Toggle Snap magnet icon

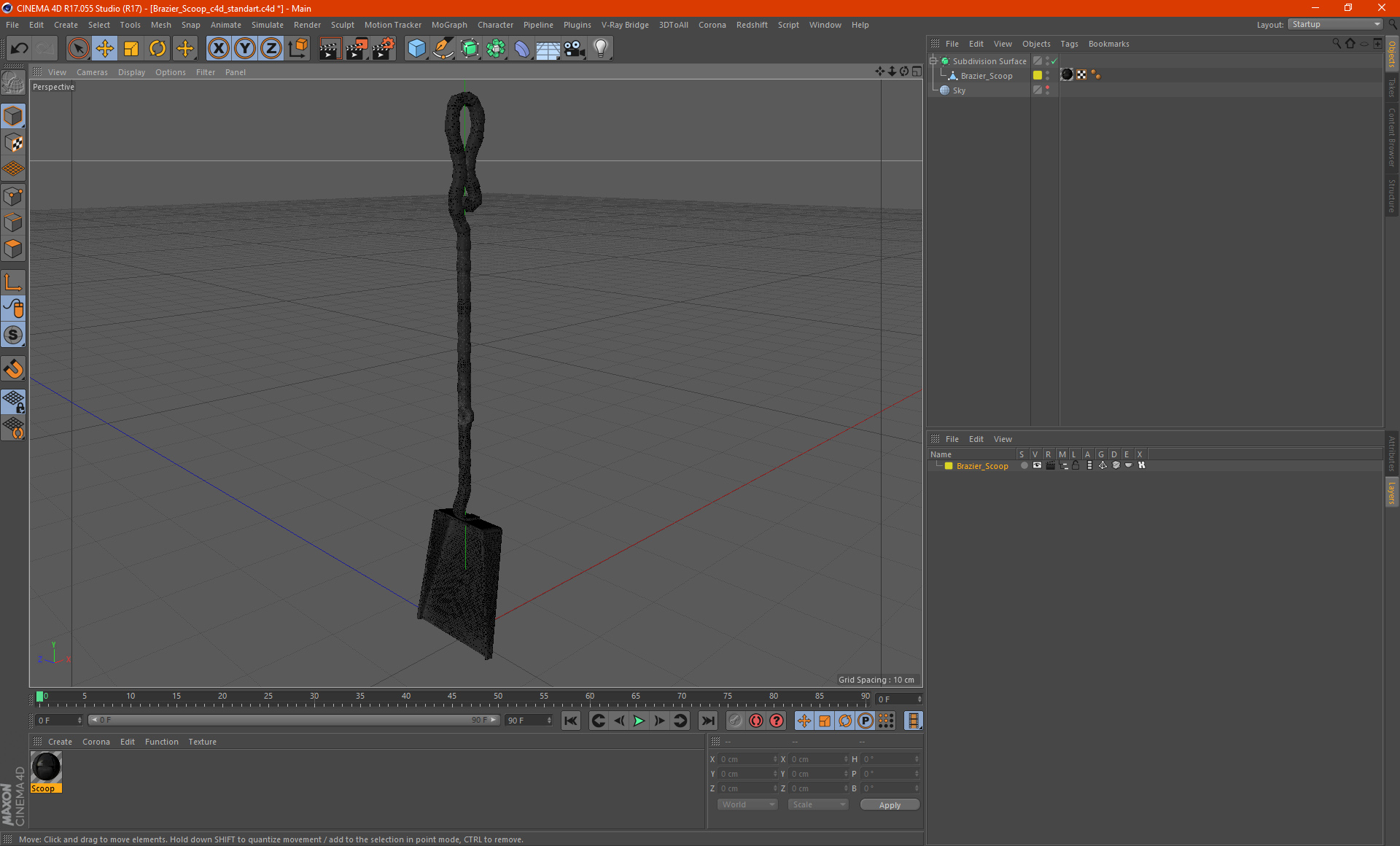pos(13,369)
